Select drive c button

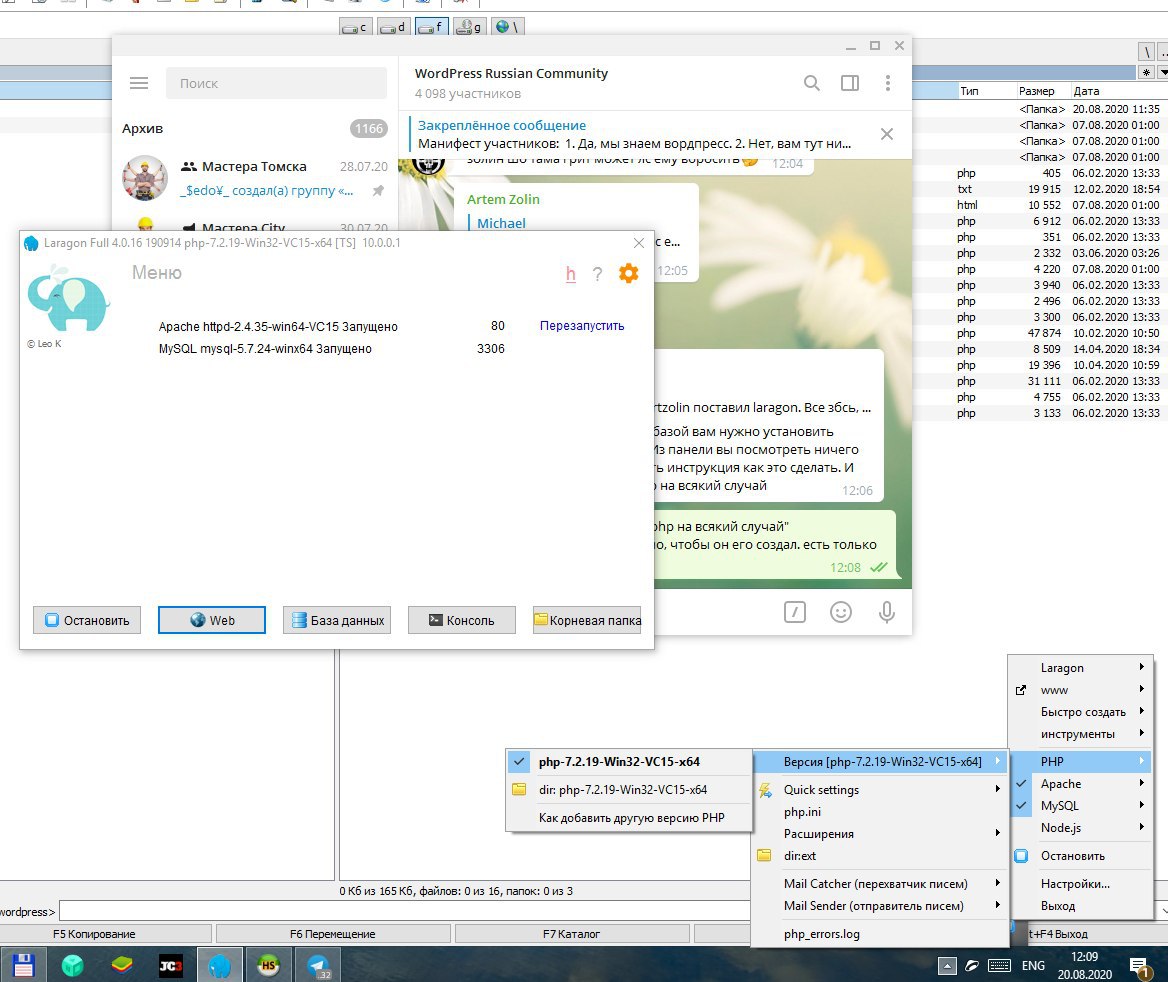coord(355,28)
